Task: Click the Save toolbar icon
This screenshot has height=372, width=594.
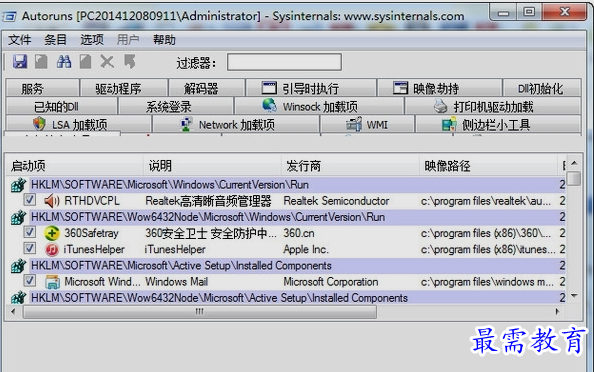Action: pos(20,61)
